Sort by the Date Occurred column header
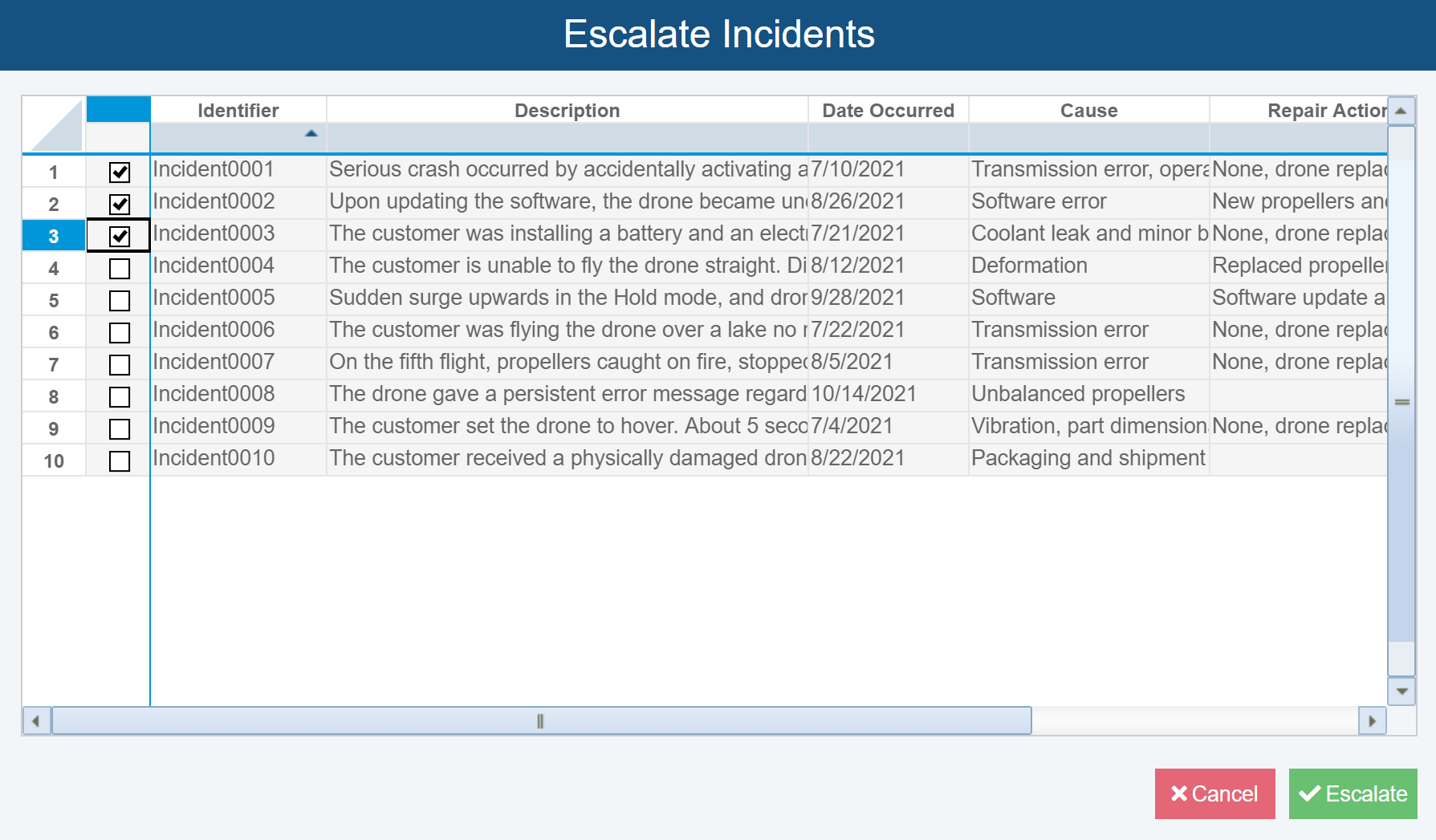 click(x=888, y=111)
